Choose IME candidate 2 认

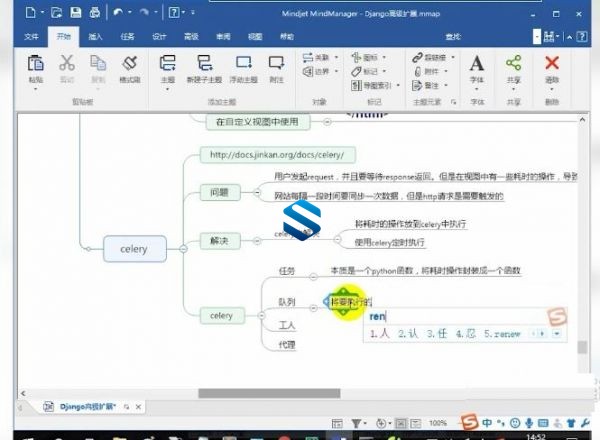[x=408, y=334]
